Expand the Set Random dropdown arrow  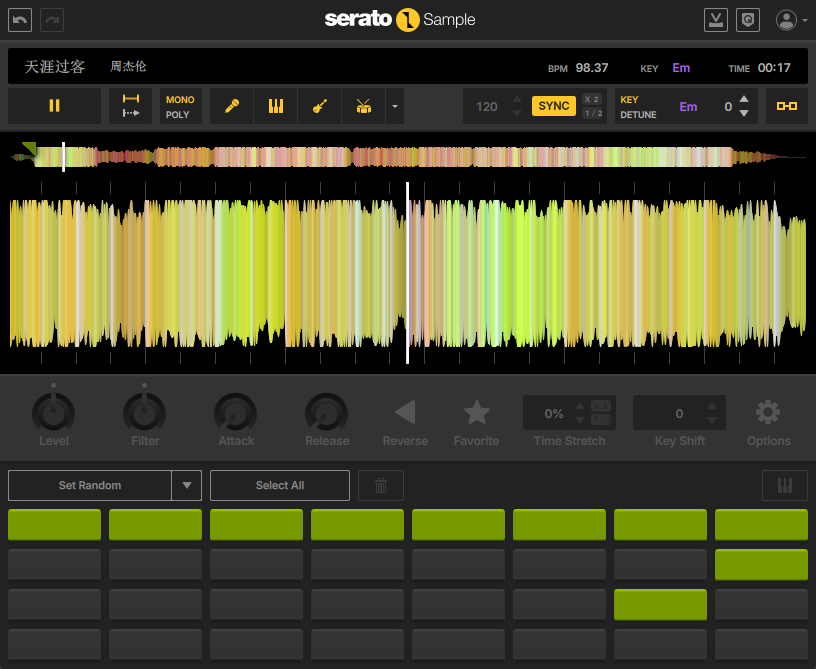pyautogui.click(x=187, y=485)
